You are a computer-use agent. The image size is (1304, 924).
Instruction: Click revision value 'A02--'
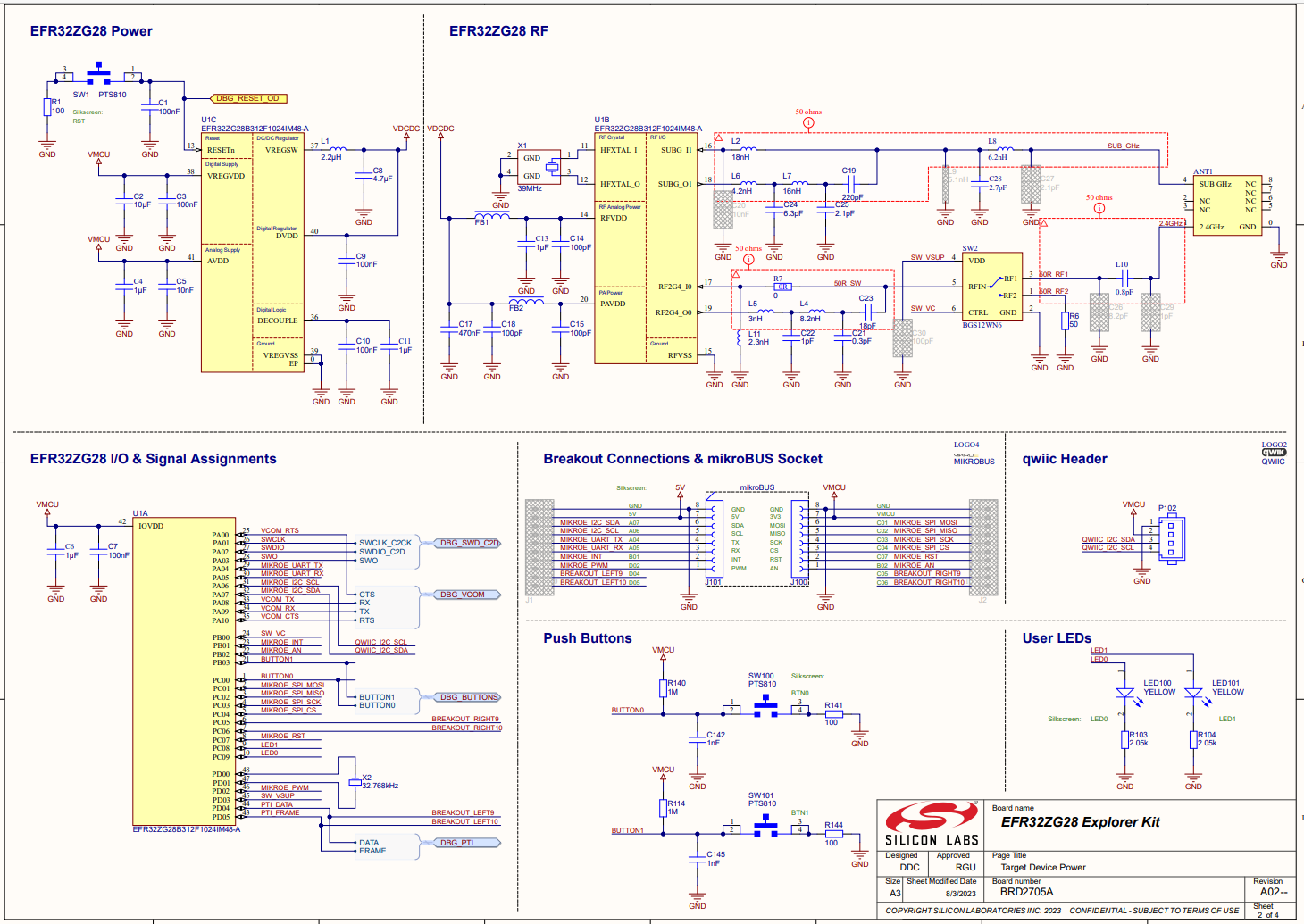[1274, 892]
